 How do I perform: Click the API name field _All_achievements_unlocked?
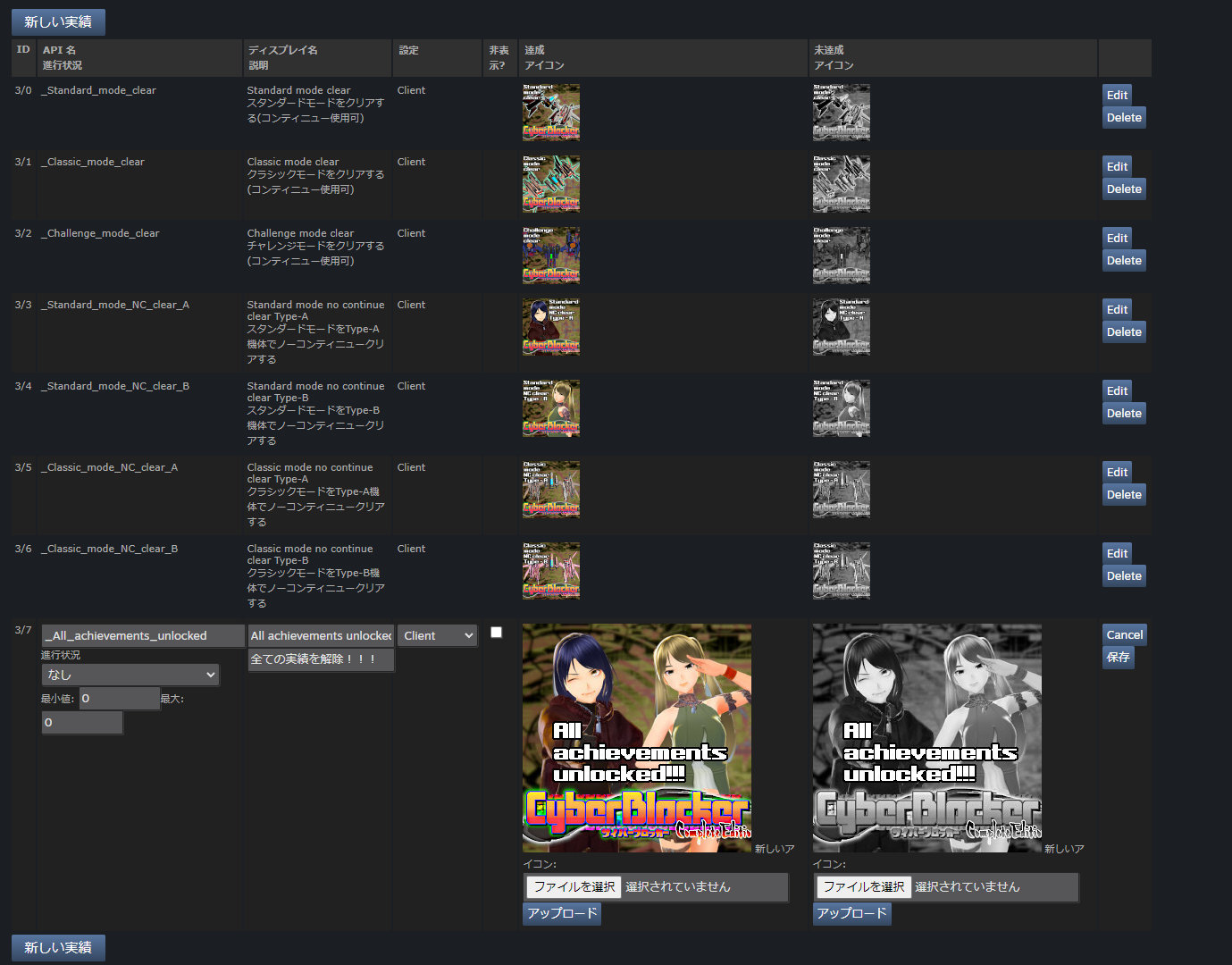[143, 635]
